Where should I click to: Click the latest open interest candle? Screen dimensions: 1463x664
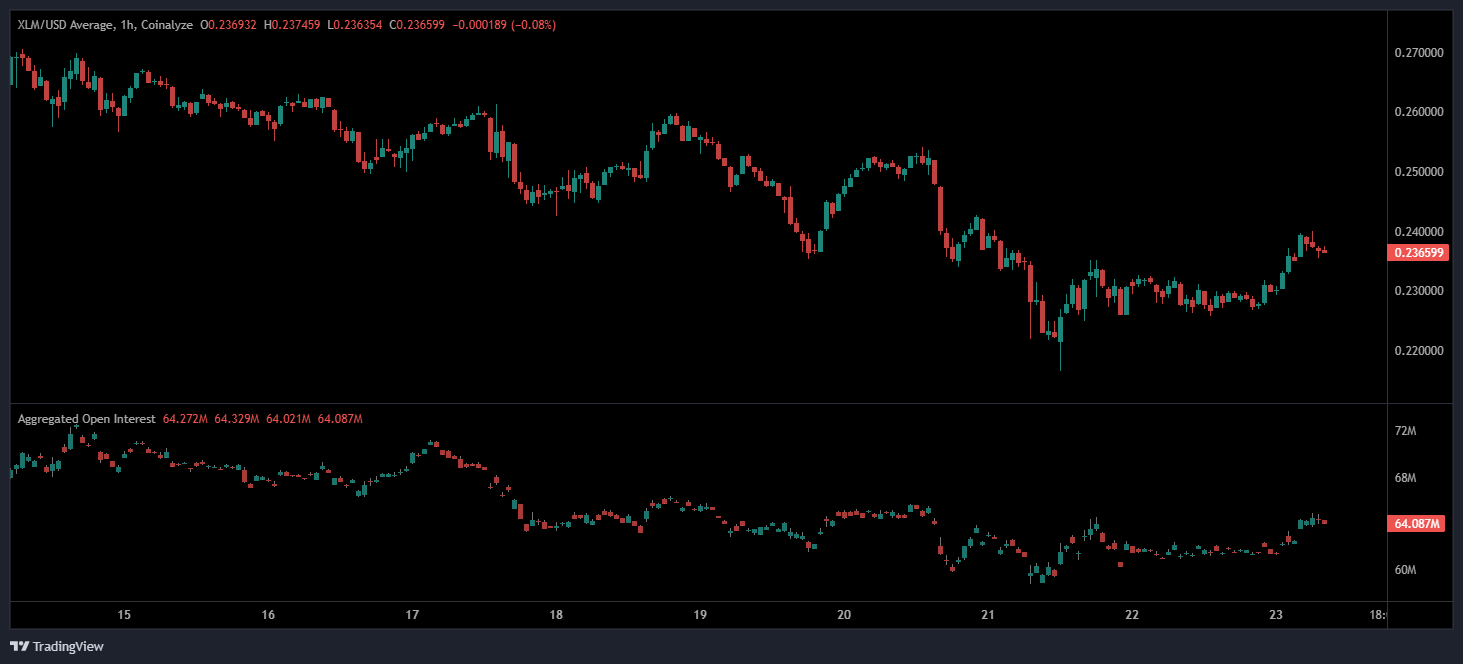tap(1325, 522)
